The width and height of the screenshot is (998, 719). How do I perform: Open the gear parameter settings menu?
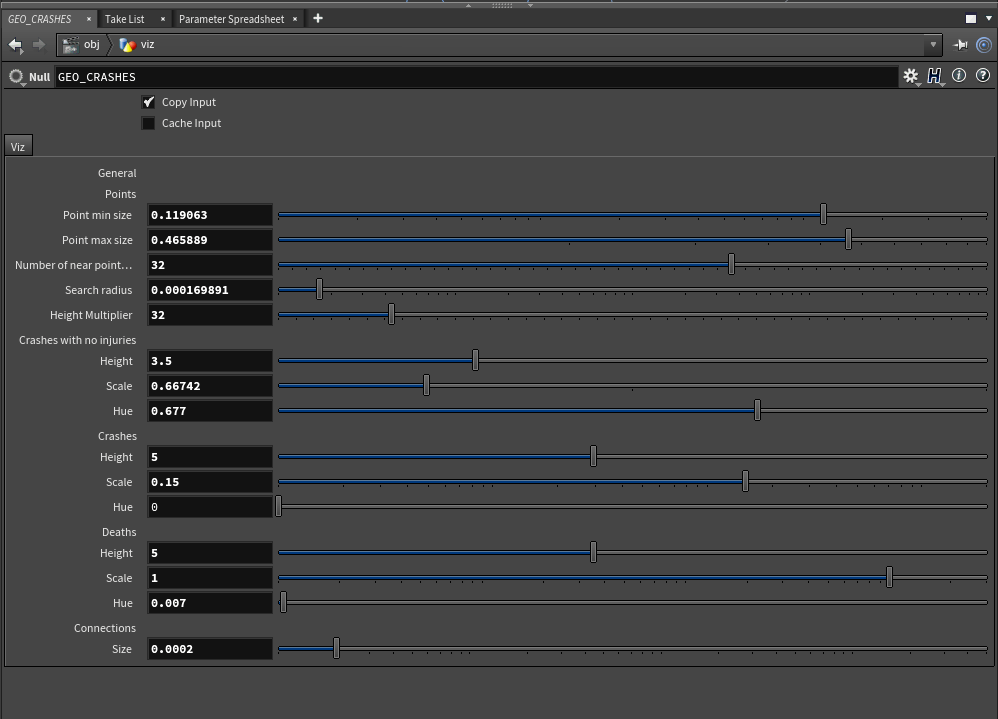pos(911,76)
